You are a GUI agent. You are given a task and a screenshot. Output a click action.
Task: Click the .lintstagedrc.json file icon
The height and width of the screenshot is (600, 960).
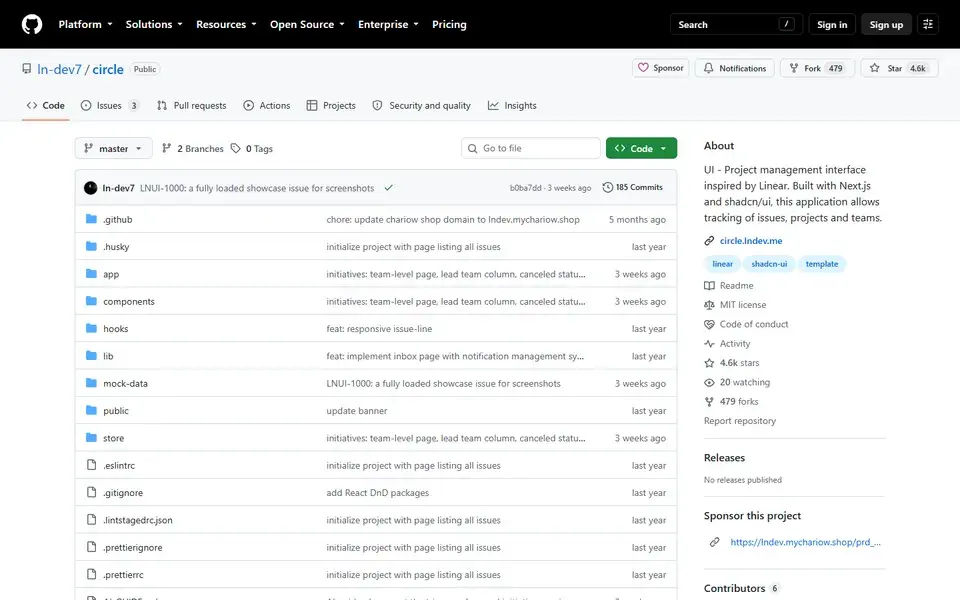tap(91, 519)
